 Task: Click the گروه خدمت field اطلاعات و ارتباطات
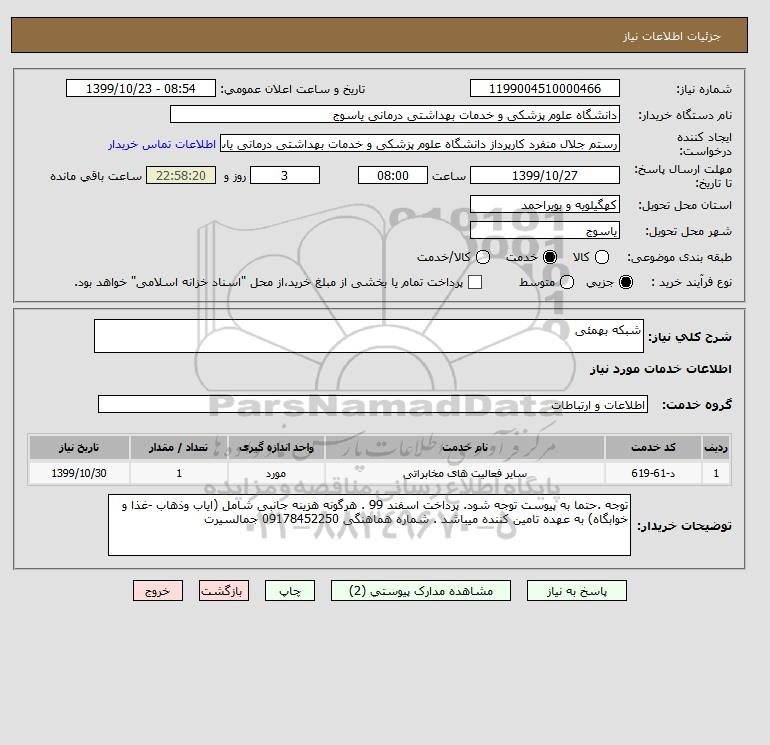tap(373, 405)
